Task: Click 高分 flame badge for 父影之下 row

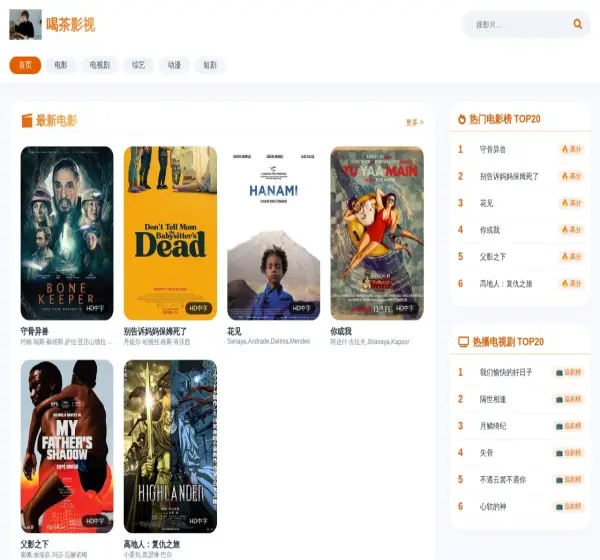Action: point(571,256)
